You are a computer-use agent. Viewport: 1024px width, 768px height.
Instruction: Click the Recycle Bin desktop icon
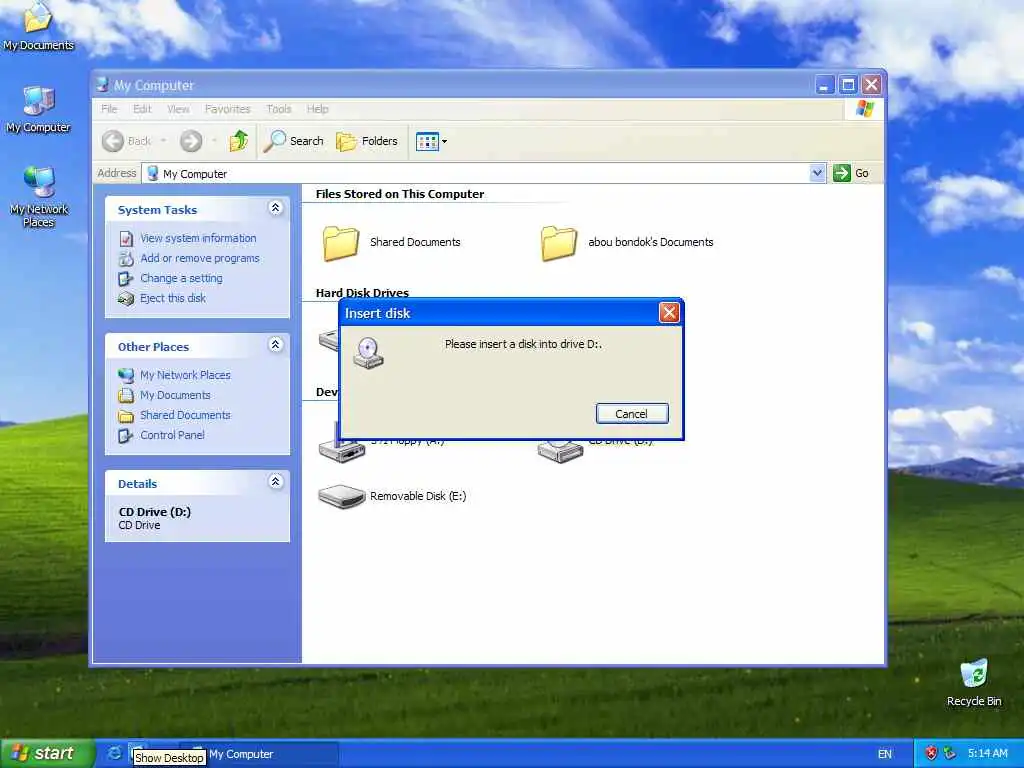pyautogui.click(x=974, y=683)
